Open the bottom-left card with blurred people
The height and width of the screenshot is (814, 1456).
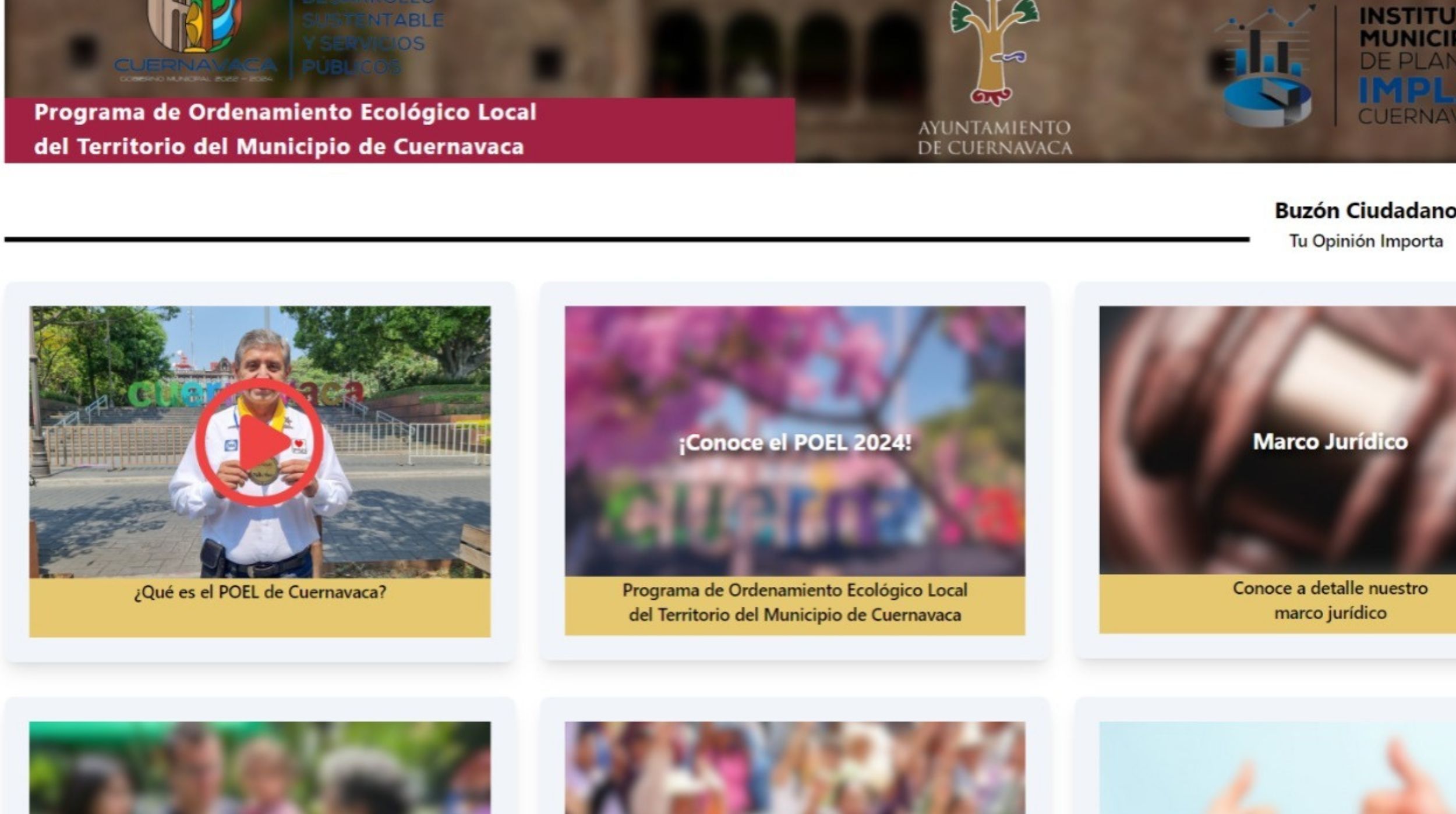(x=260, y=767)
